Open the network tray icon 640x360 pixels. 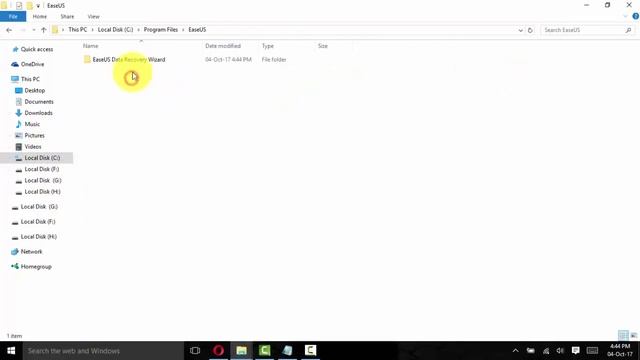click(x=546, y=351)
